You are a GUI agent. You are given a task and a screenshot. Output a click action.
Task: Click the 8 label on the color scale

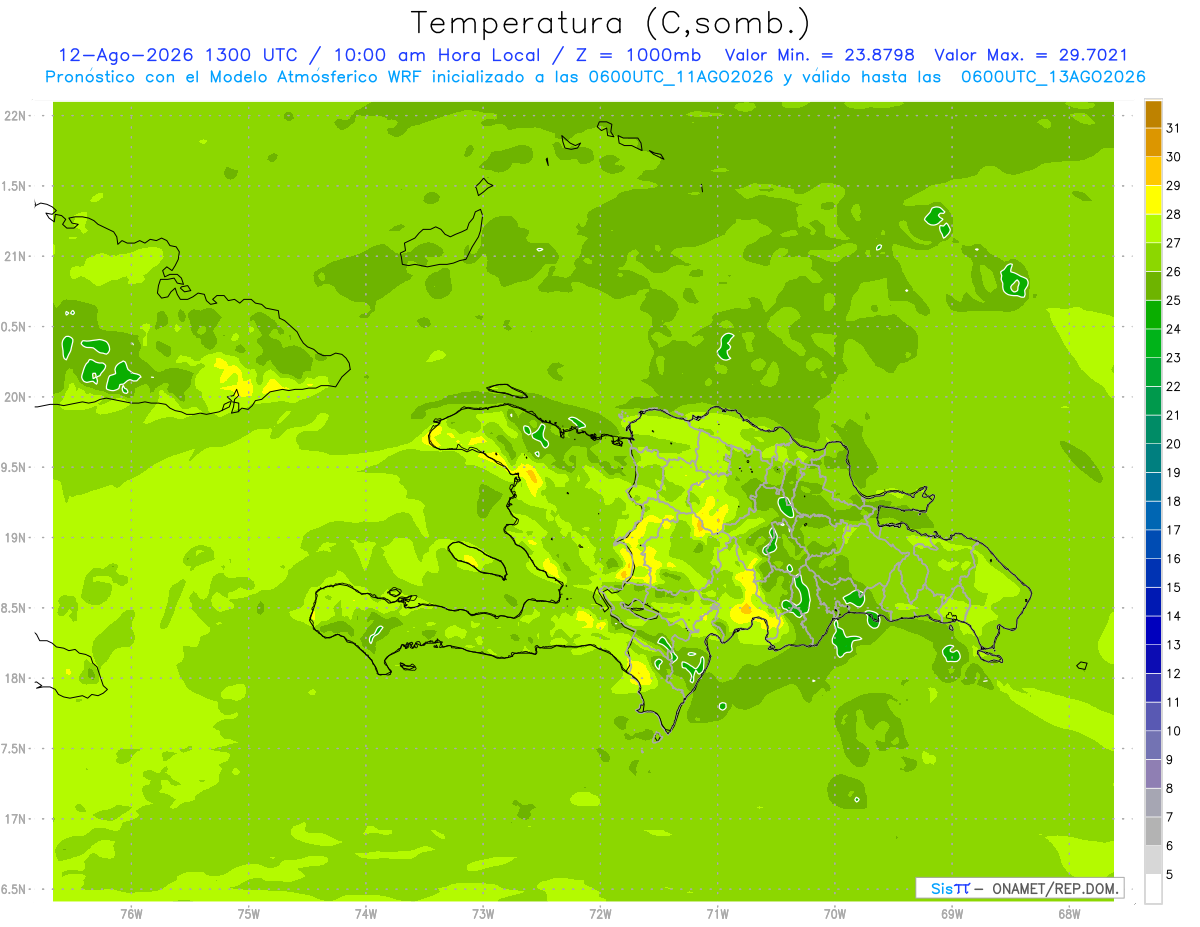(x=1170, y=788)
